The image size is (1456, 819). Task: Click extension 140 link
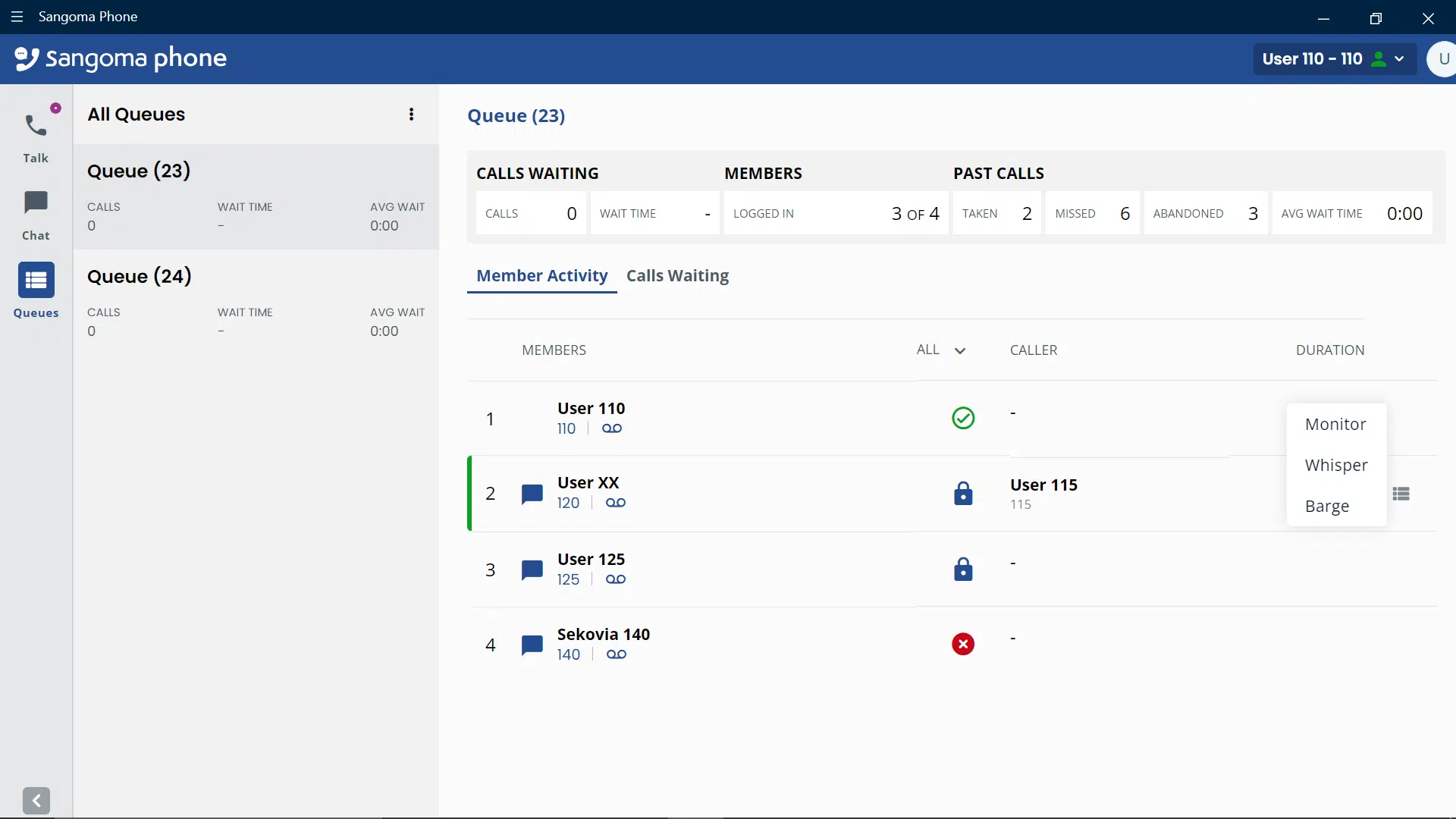(x=569, y=654)
